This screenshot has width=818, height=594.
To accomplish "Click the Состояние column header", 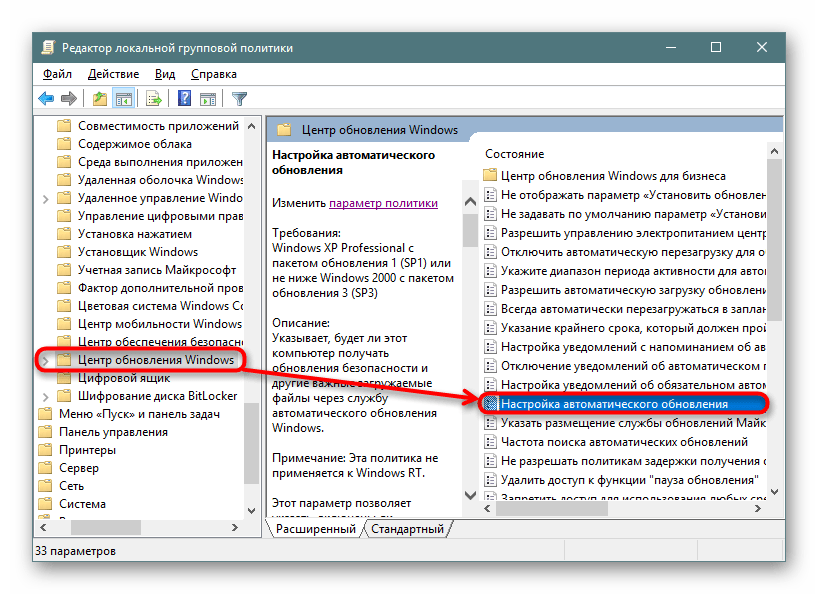I will click(x=515, y=154).
